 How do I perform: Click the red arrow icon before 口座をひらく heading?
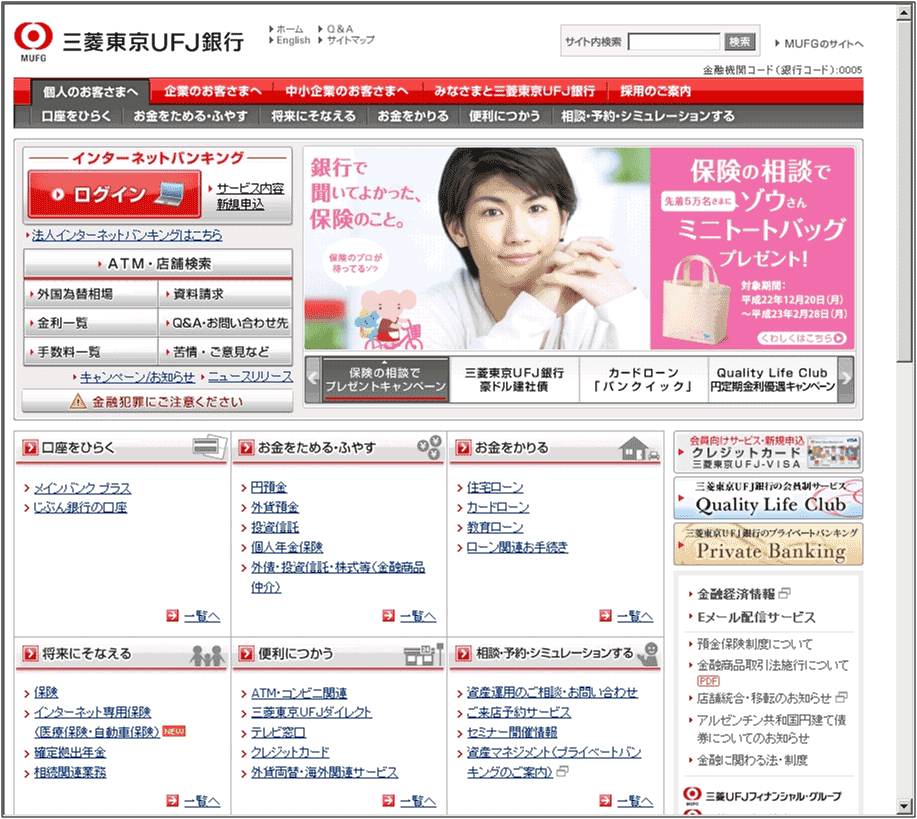pyautogui.click(x=29, y=448)
